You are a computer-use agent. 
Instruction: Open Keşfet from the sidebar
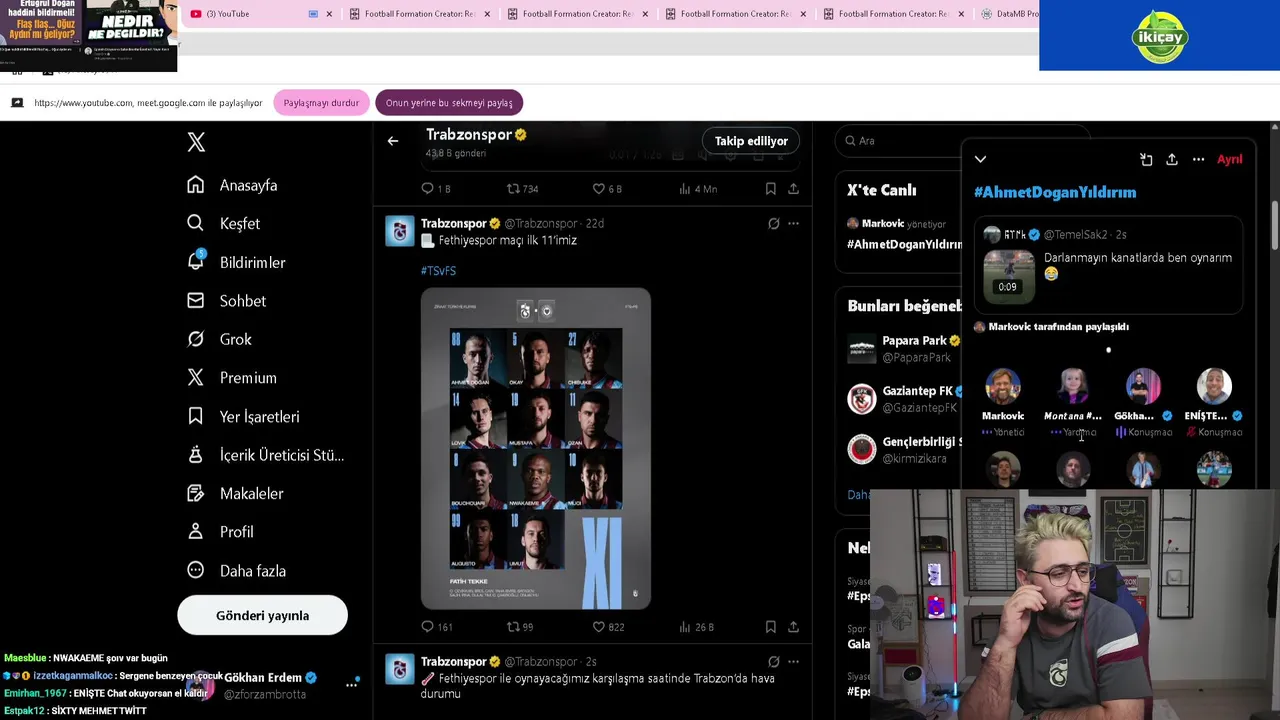224,223
